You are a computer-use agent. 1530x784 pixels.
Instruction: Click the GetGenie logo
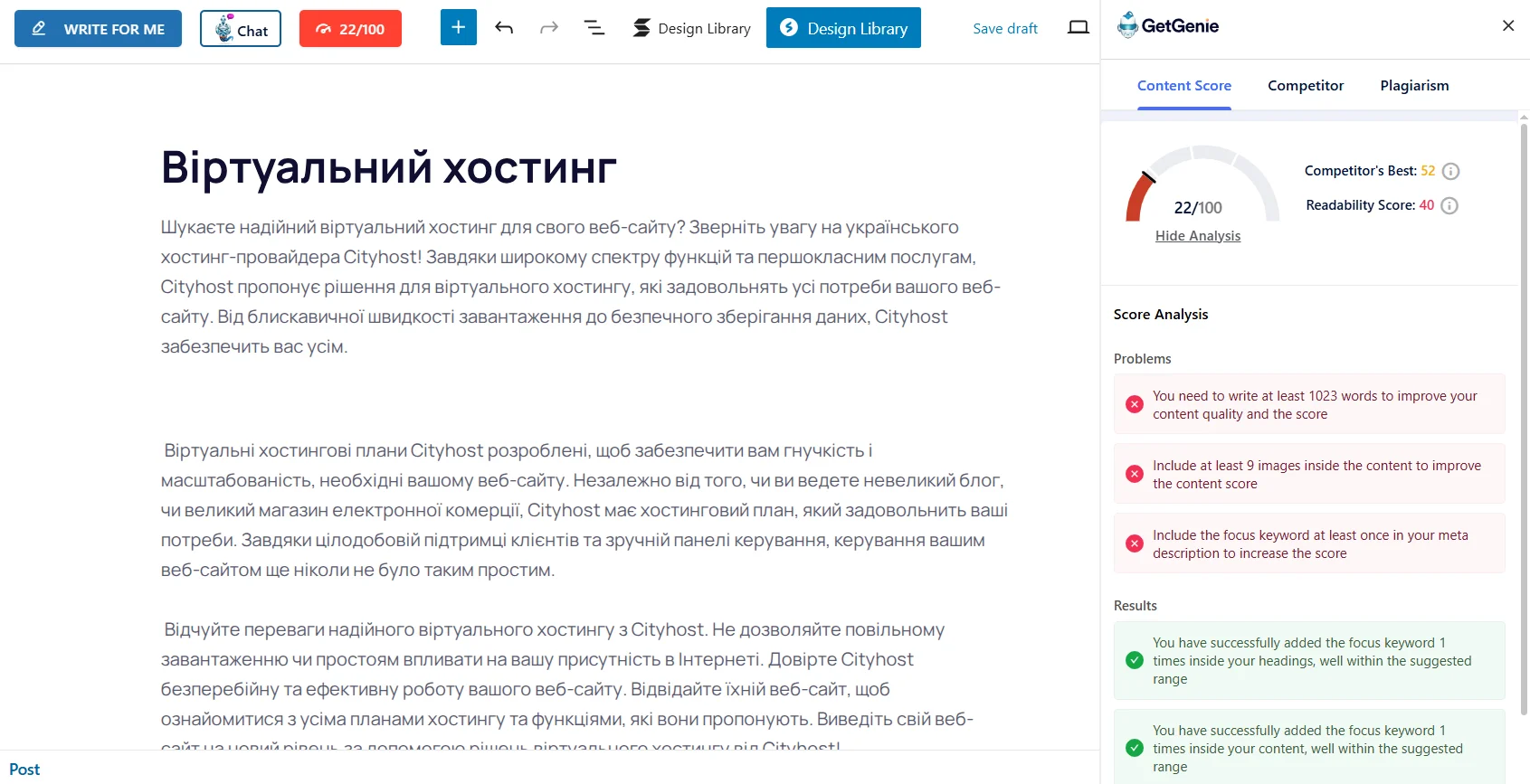(1168, 25)
